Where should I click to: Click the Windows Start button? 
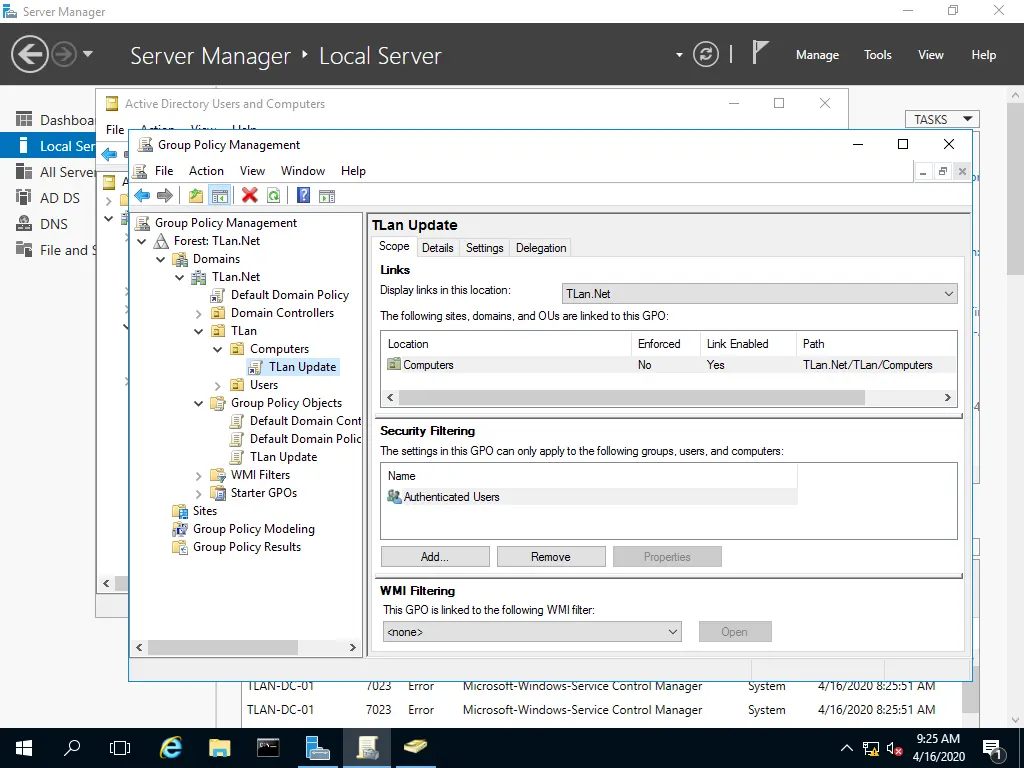(x=24, y=748)
